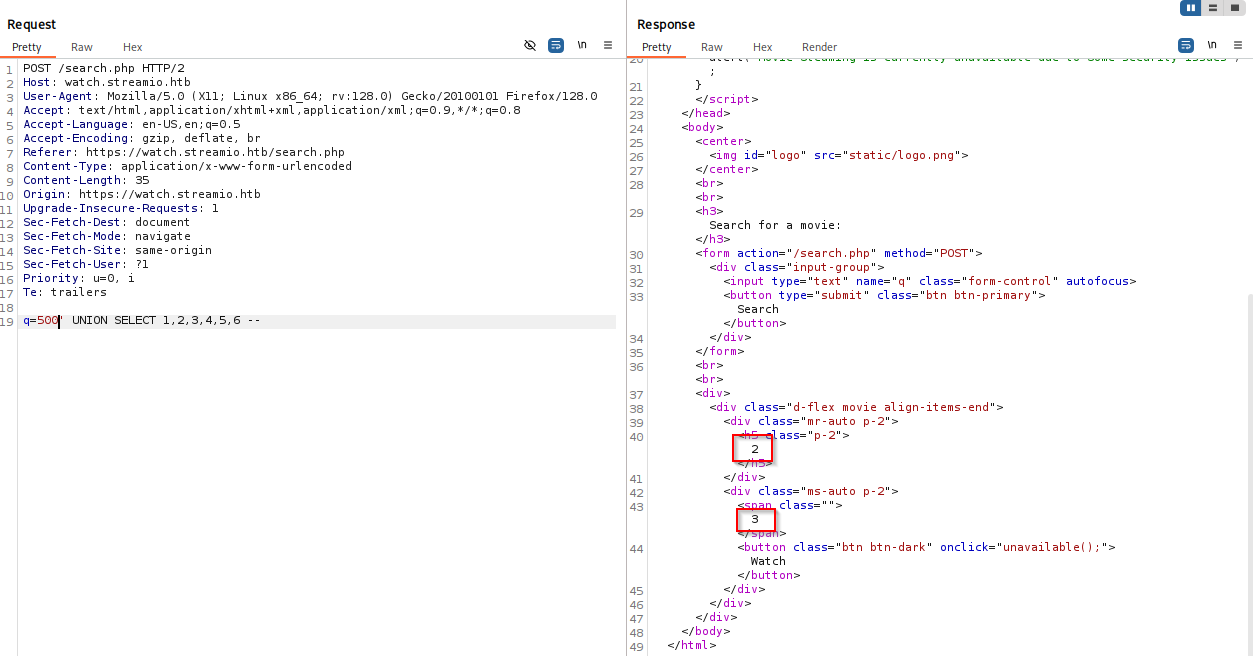
Task: Click the 'Host: watch.streamio.htb' header line
Action: [107, 82]
